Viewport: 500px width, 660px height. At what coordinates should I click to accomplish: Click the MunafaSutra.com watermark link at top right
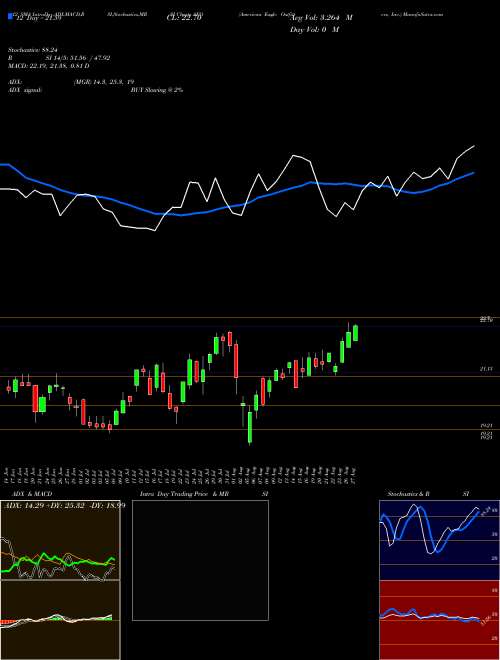coord(423,14)
